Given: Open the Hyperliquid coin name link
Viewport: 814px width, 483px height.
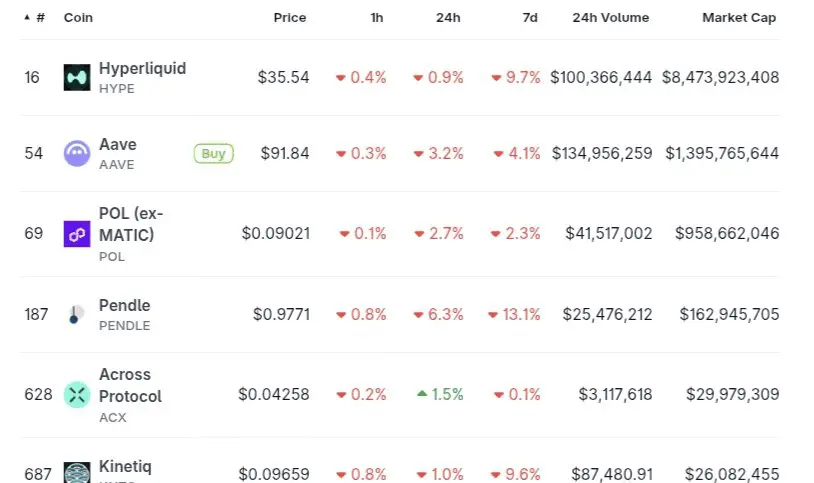Looking at the screenshot, I should point(142,69).
